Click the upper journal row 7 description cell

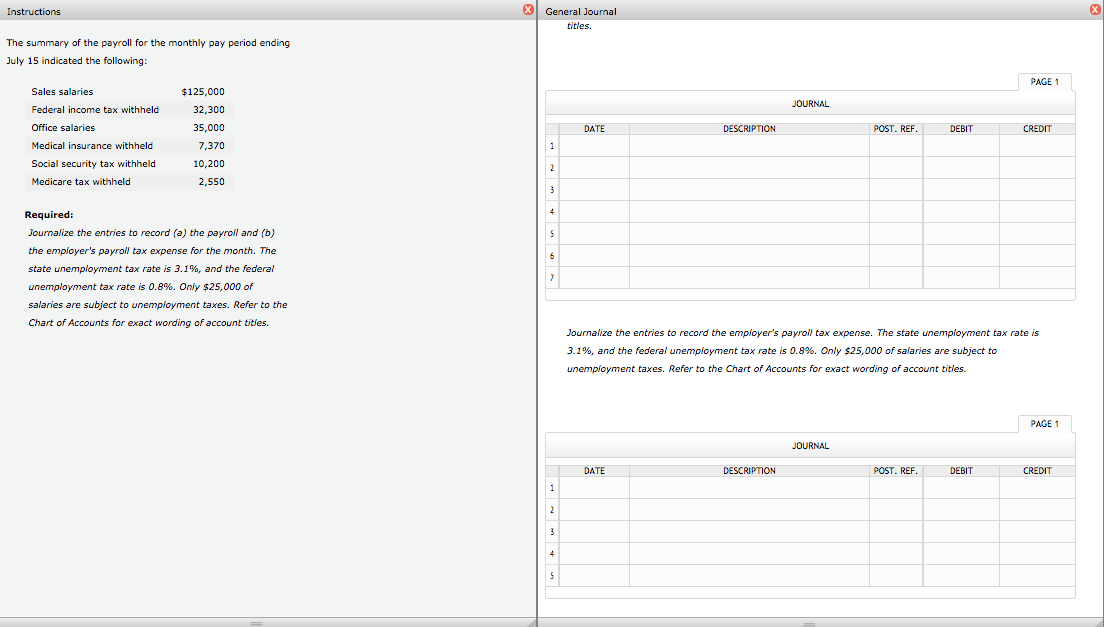pos(749,277)
